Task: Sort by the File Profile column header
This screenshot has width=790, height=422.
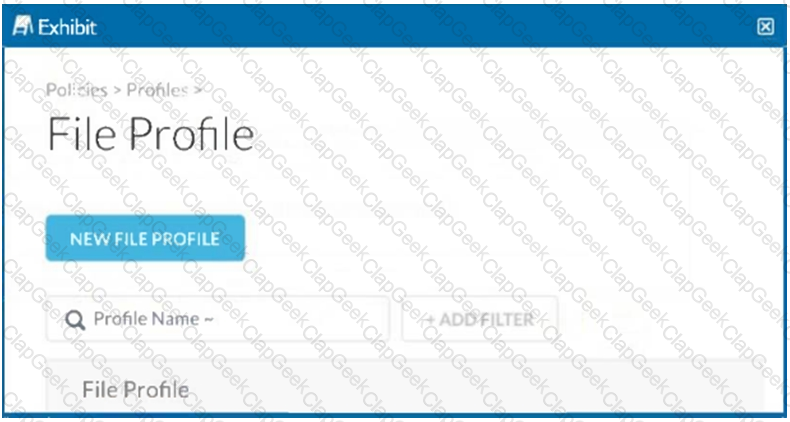Action: pos(136,389)
